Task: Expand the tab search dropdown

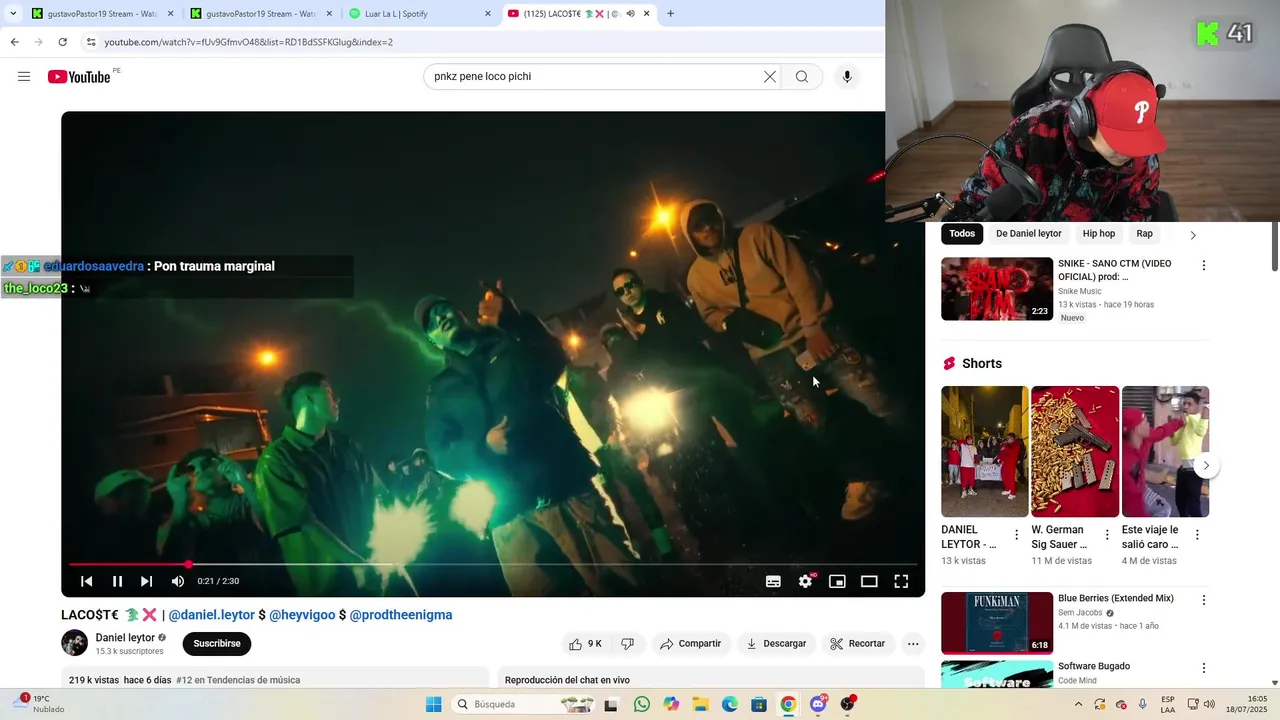Action: click(13, 14)
